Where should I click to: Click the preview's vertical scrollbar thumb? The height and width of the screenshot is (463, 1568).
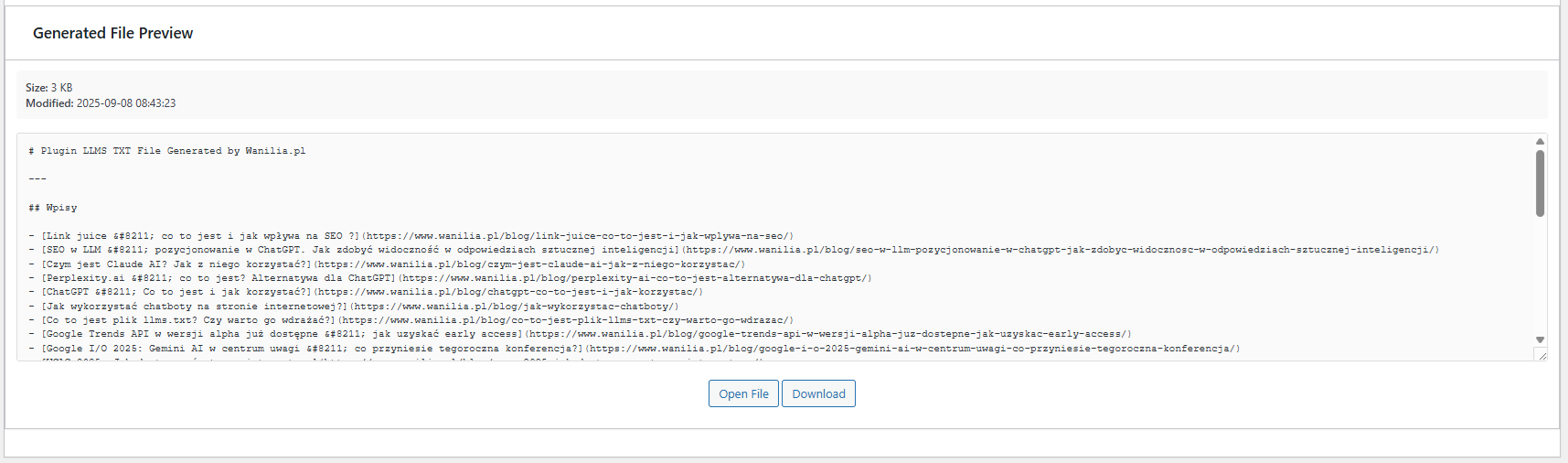[1540, 183]
